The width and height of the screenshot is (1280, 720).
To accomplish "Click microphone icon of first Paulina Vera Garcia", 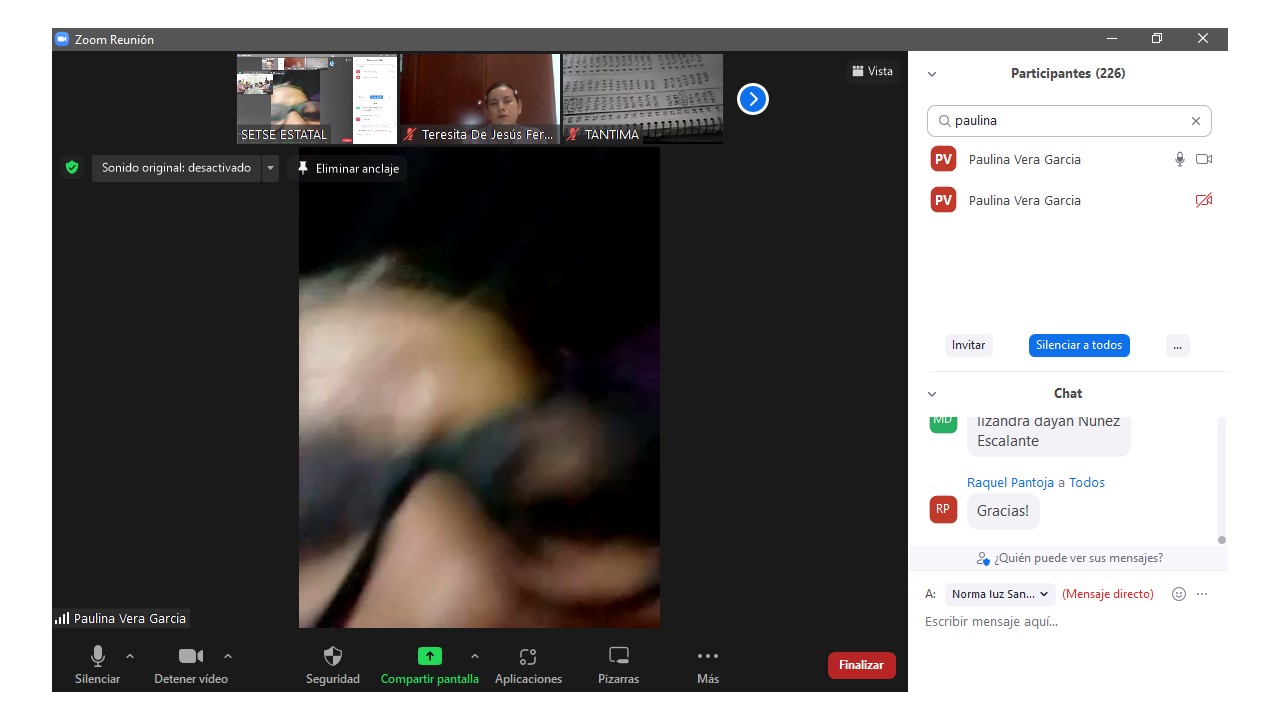I will tap(1180, 159).
